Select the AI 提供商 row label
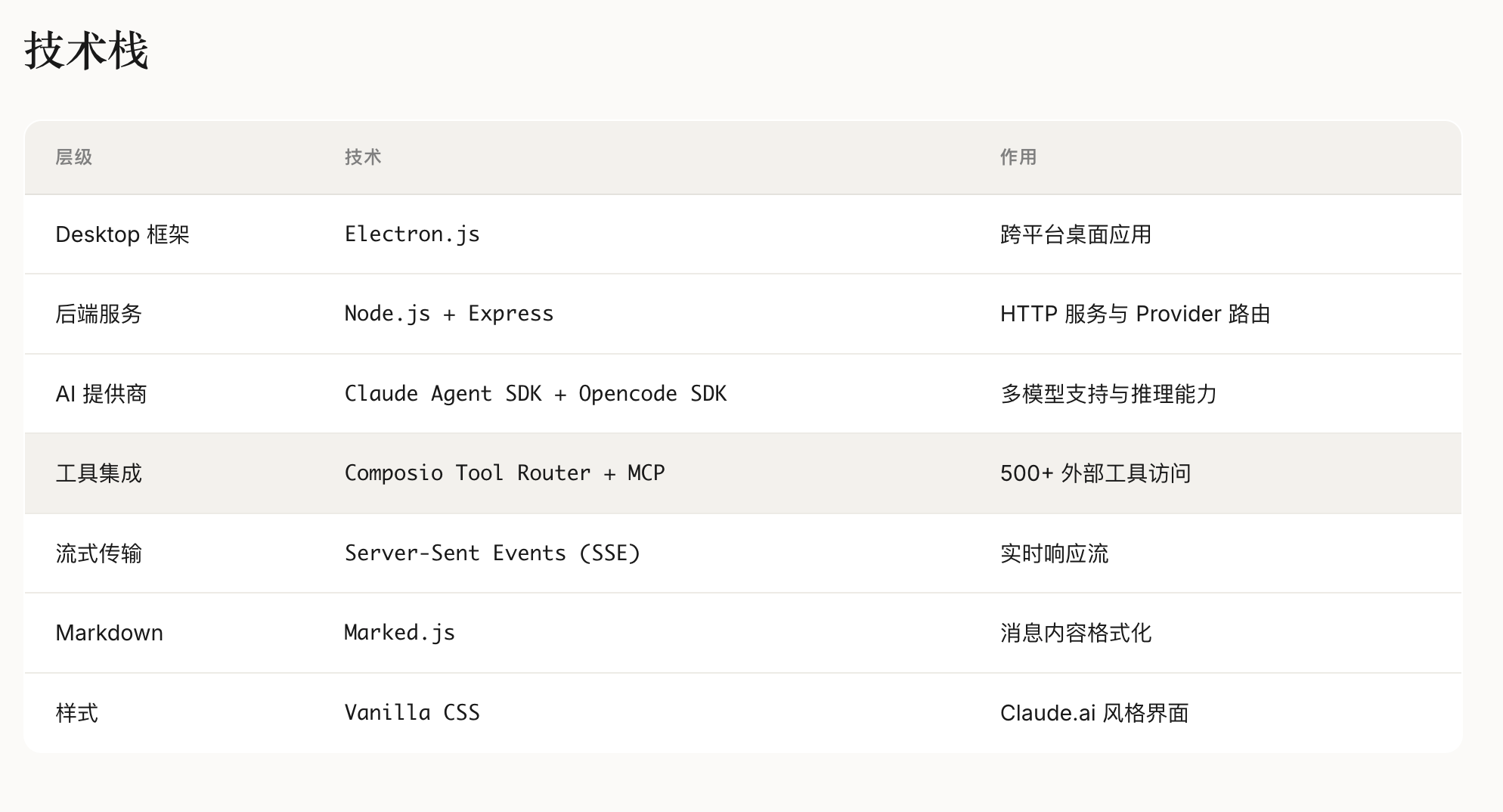Image resolution: width=1503 pixels, height=812 pixels. point(101,394)
